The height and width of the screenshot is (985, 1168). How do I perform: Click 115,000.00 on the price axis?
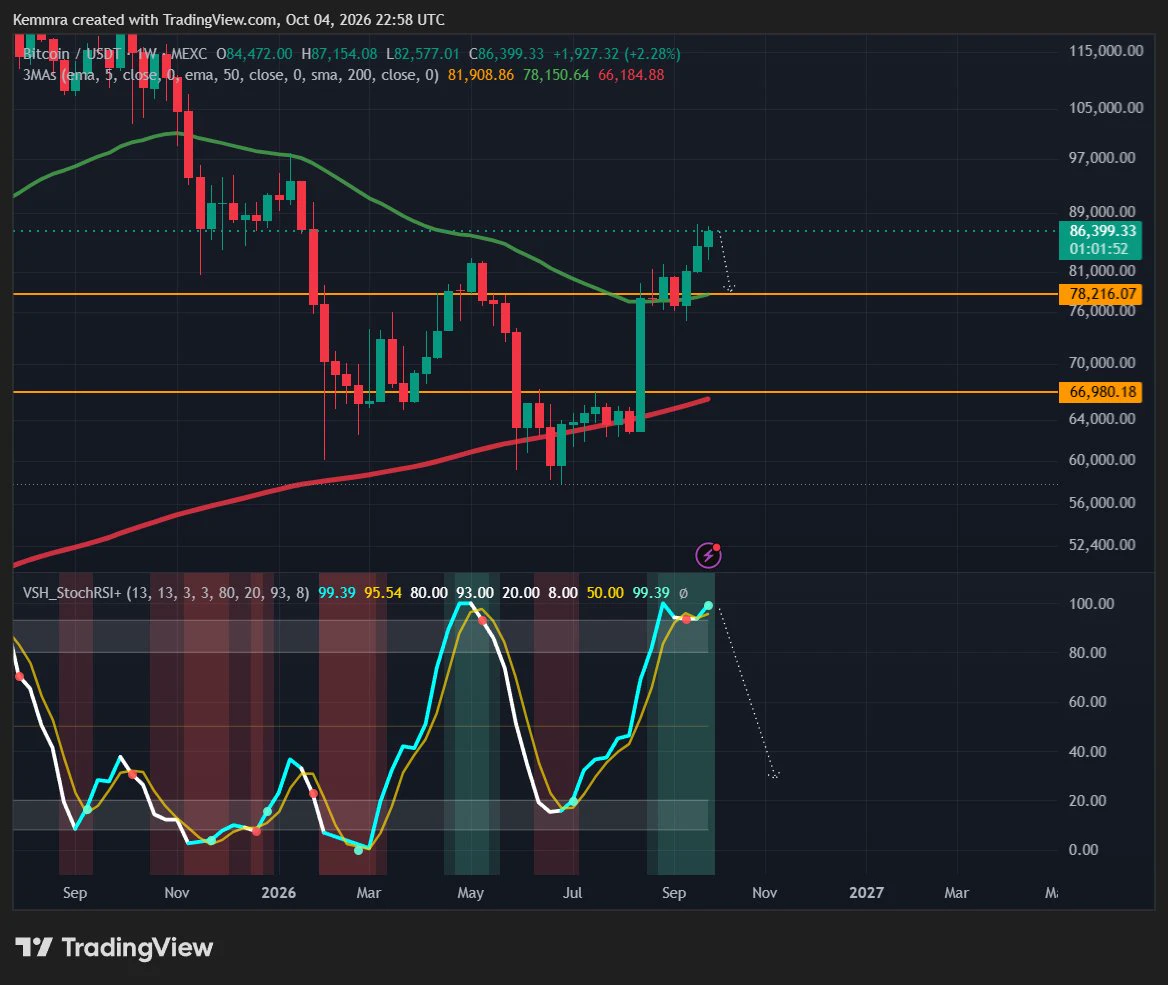[x=1105, y=51]
